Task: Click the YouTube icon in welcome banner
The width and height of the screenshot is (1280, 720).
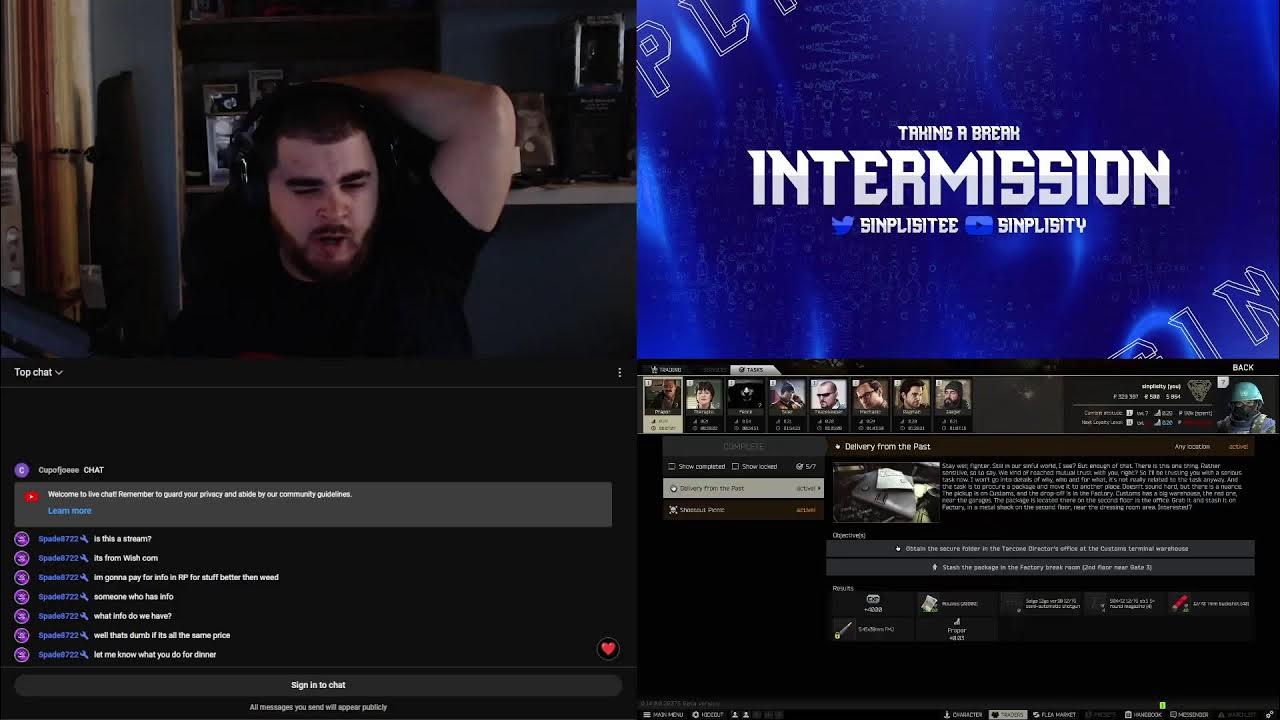Action: [x=31, y=496]
